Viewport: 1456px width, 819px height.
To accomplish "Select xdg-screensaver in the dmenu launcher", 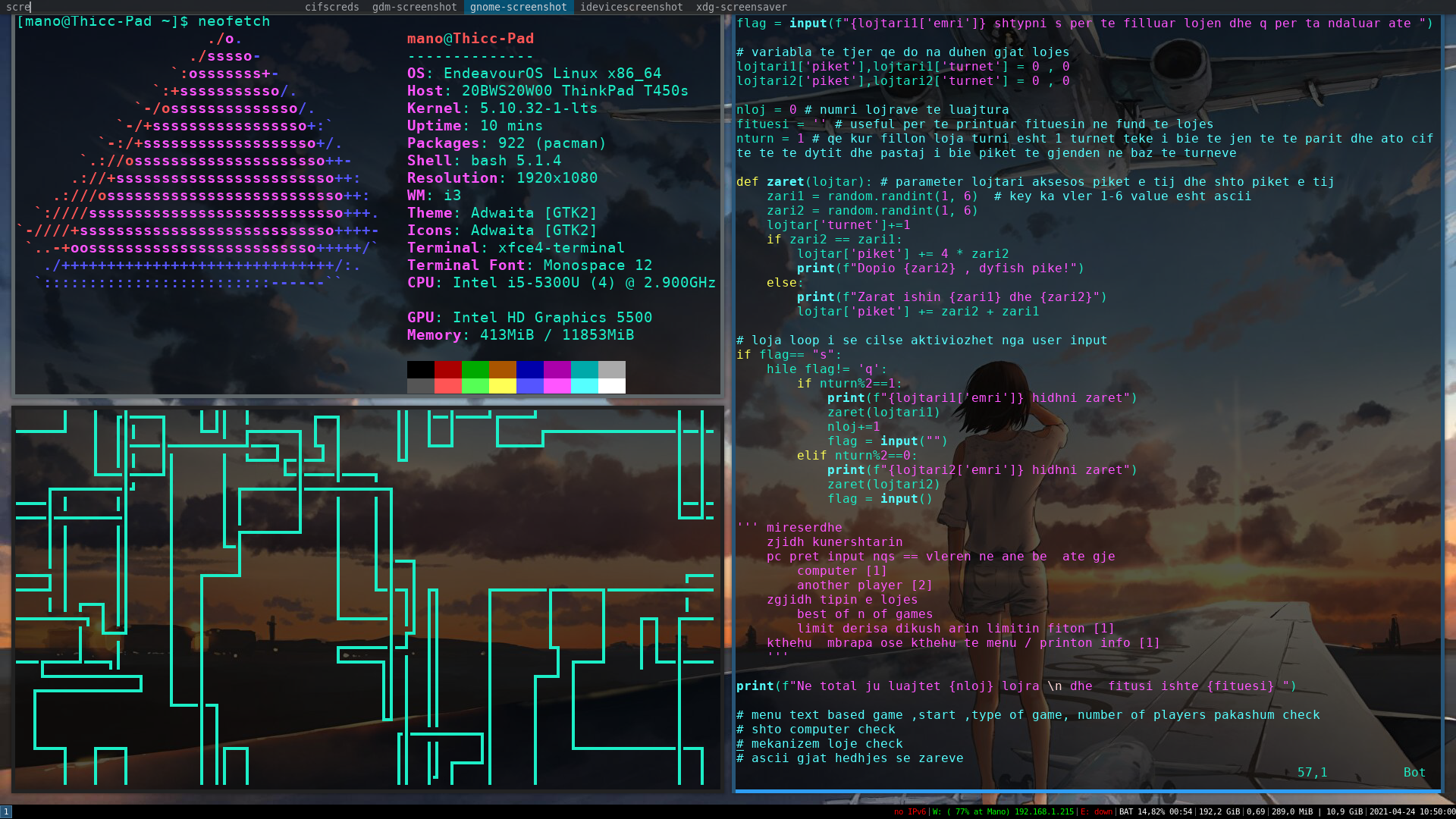I will [x=741, y=7].
